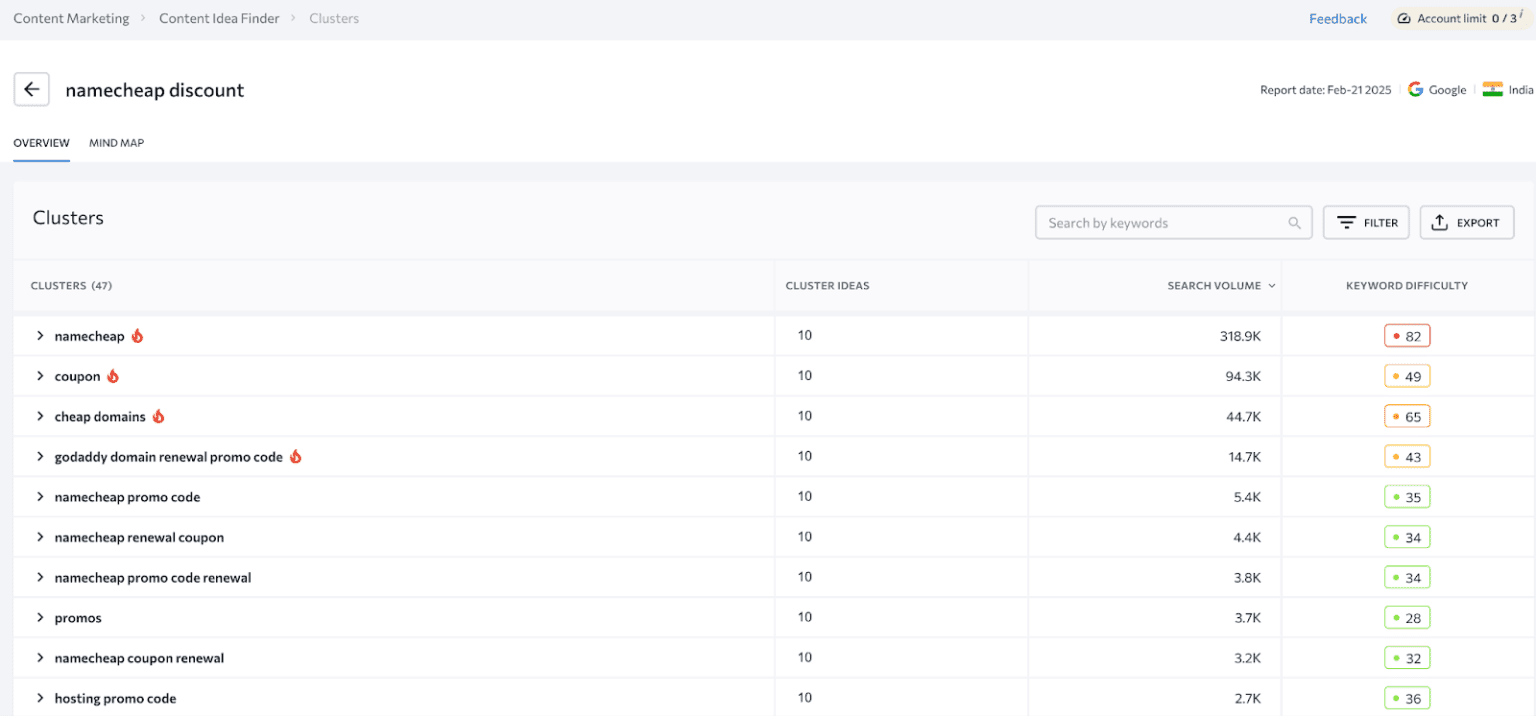Click the Export button
The image size is (1536, 716).
click(x=1467, y=223)
